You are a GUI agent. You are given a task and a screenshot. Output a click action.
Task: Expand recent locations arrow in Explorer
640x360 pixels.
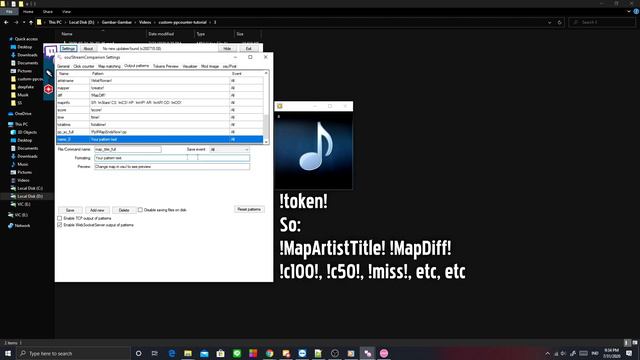click(24, 22)
